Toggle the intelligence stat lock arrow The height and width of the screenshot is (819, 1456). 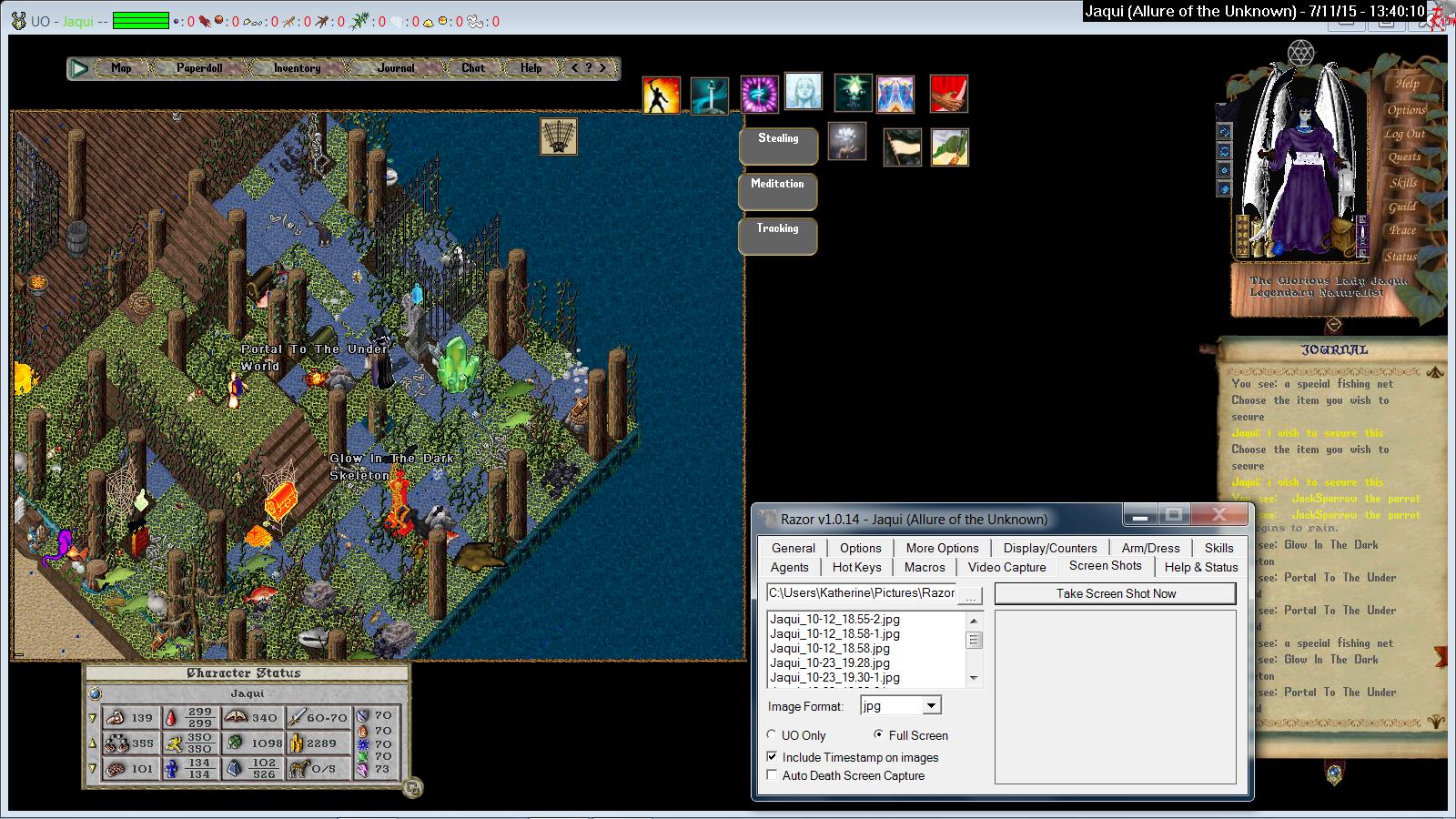(x=92, y=769)
